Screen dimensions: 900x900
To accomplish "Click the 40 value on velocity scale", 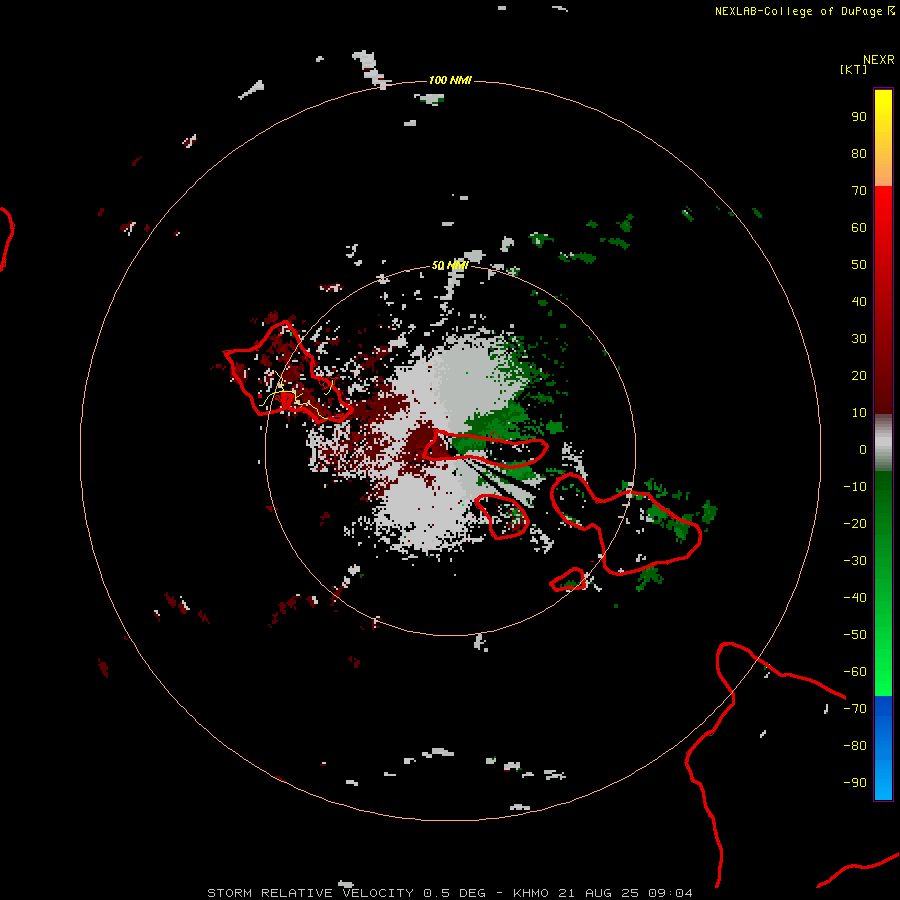I will (859, 302).
